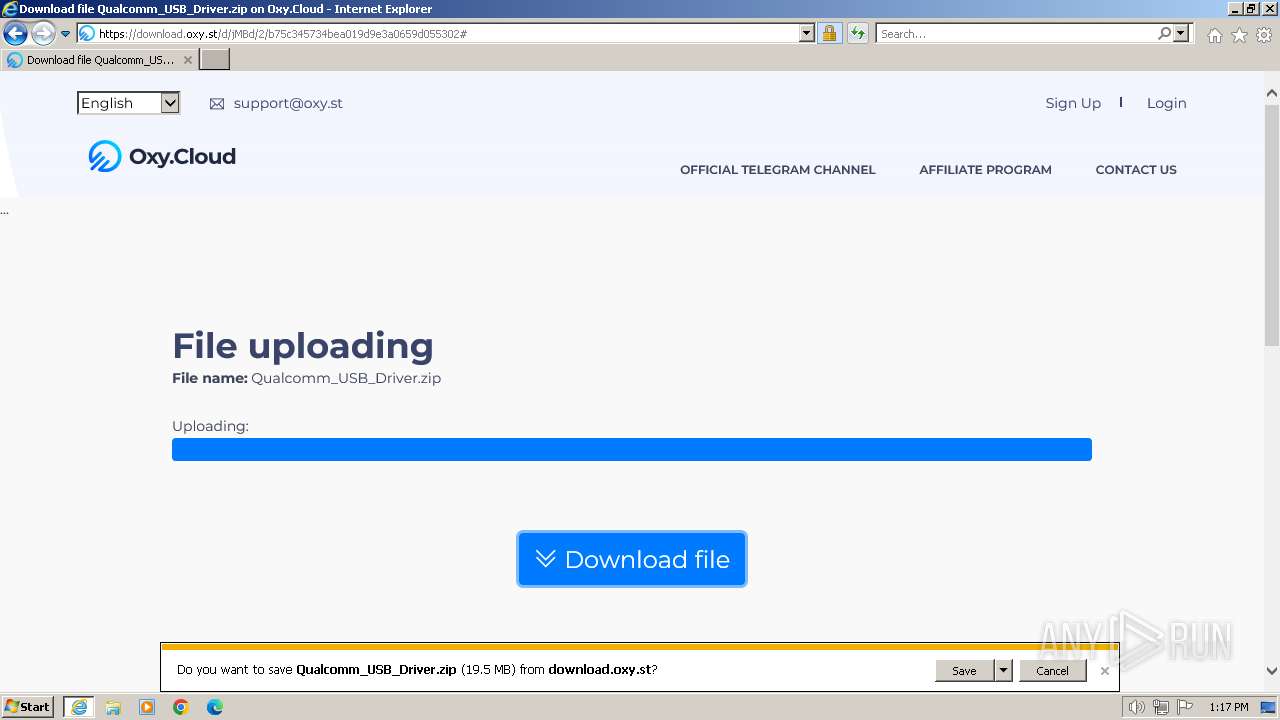The image size is (1280, 720).
Task: Click the 1:17 PM system clock
Action: point(1228,707)
